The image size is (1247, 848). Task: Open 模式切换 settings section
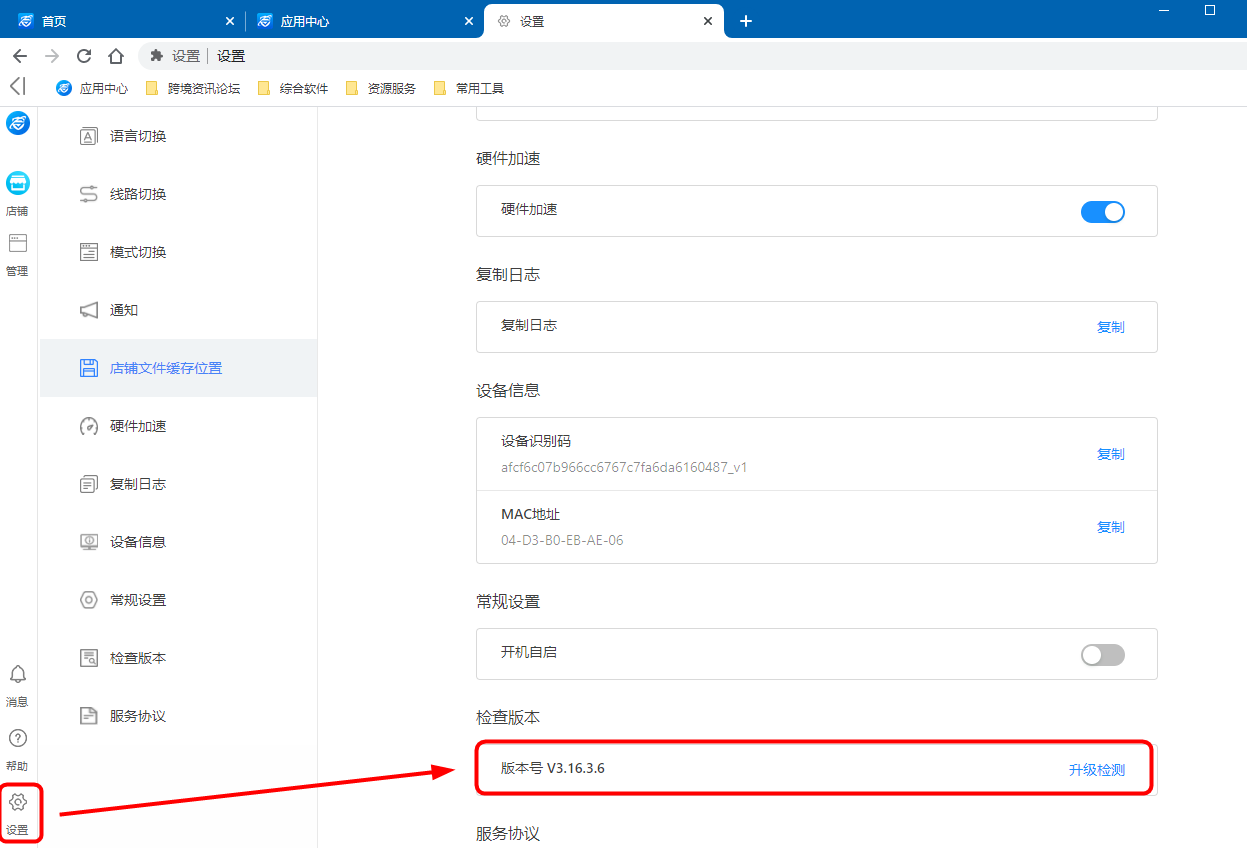pyautogui.click(x=138, y=252)
